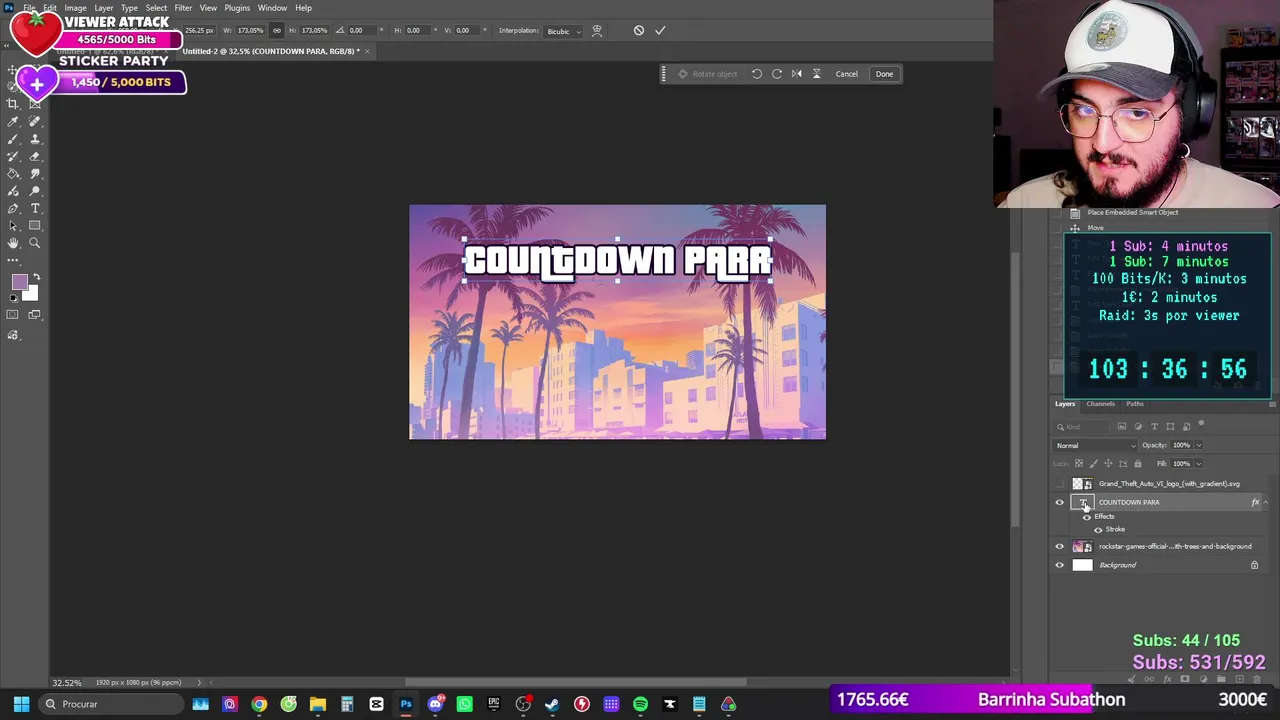
Task: Switch to the Paths tab
Action: click(1135, 404)
